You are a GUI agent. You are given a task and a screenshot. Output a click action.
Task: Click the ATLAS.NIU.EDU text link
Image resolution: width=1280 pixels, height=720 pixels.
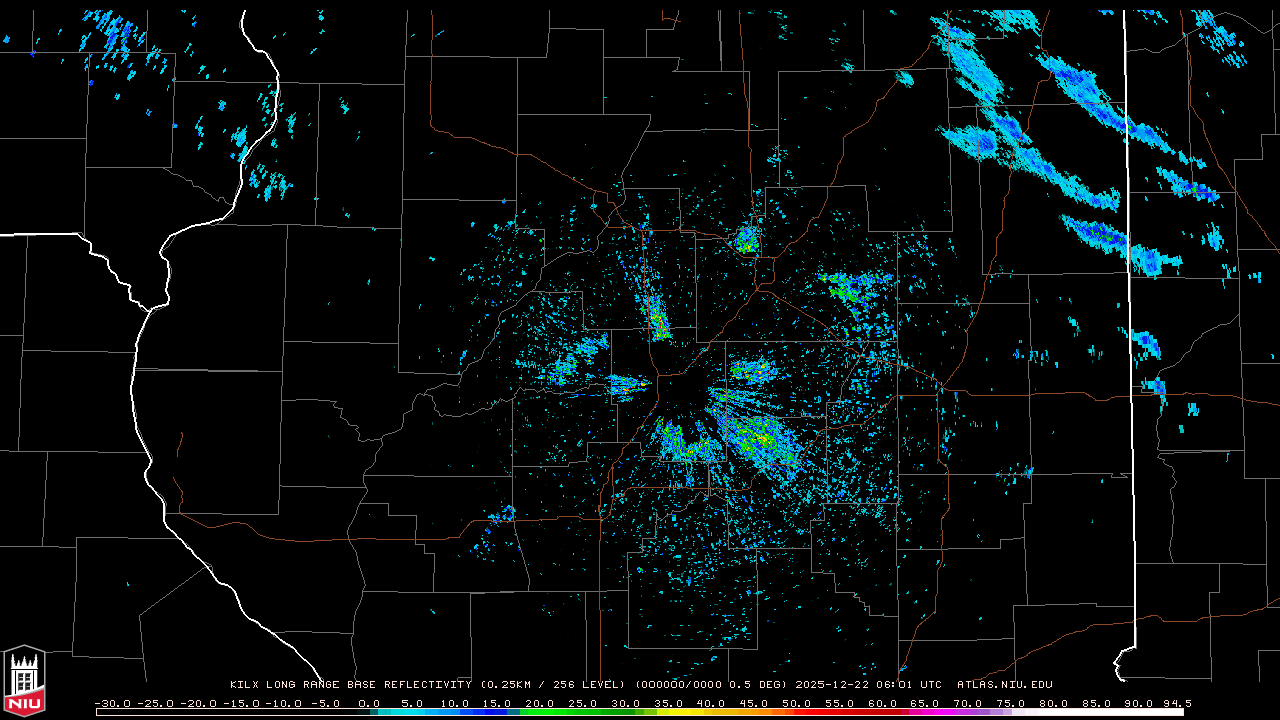point(1004,685)
